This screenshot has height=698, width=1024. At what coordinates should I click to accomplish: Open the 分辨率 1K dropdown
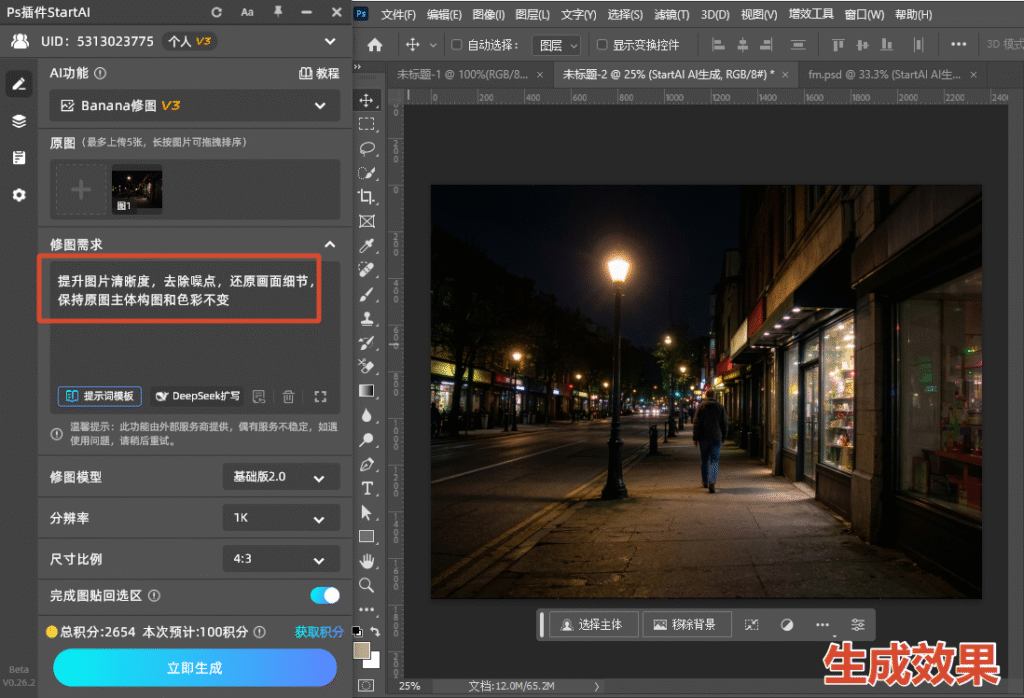281,518
